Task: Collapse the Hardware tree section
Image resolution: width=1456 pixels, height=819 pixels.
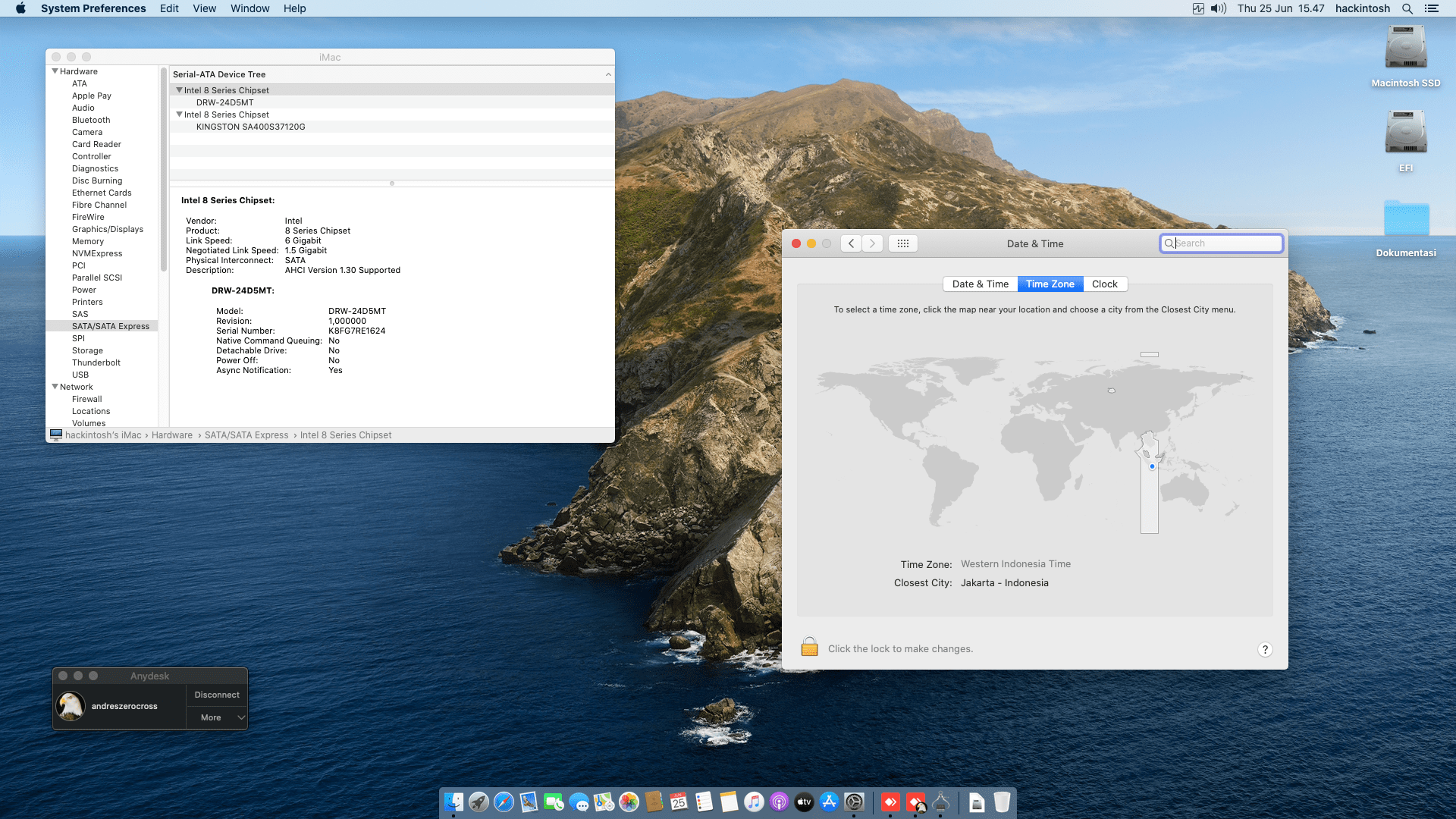Action: click(55, 71)
